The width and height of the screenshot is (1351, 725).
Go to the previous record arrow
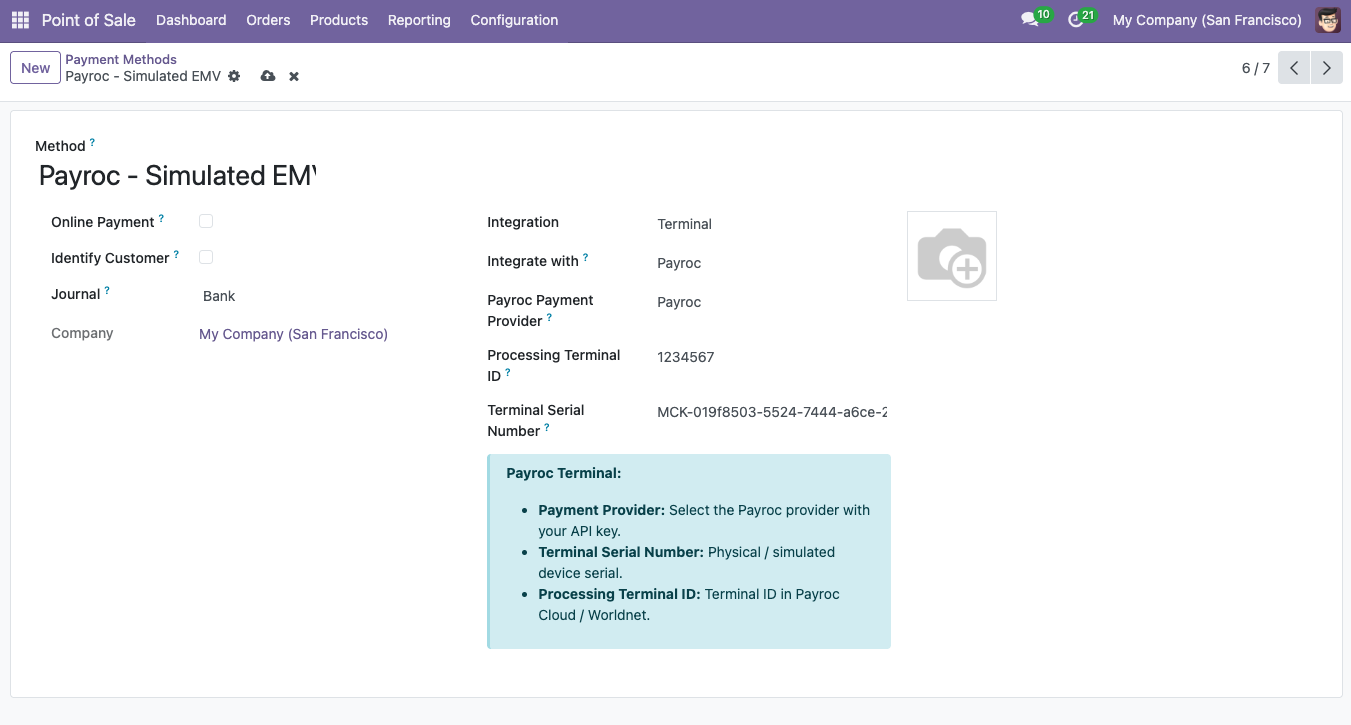click(x=1294, y=68)
